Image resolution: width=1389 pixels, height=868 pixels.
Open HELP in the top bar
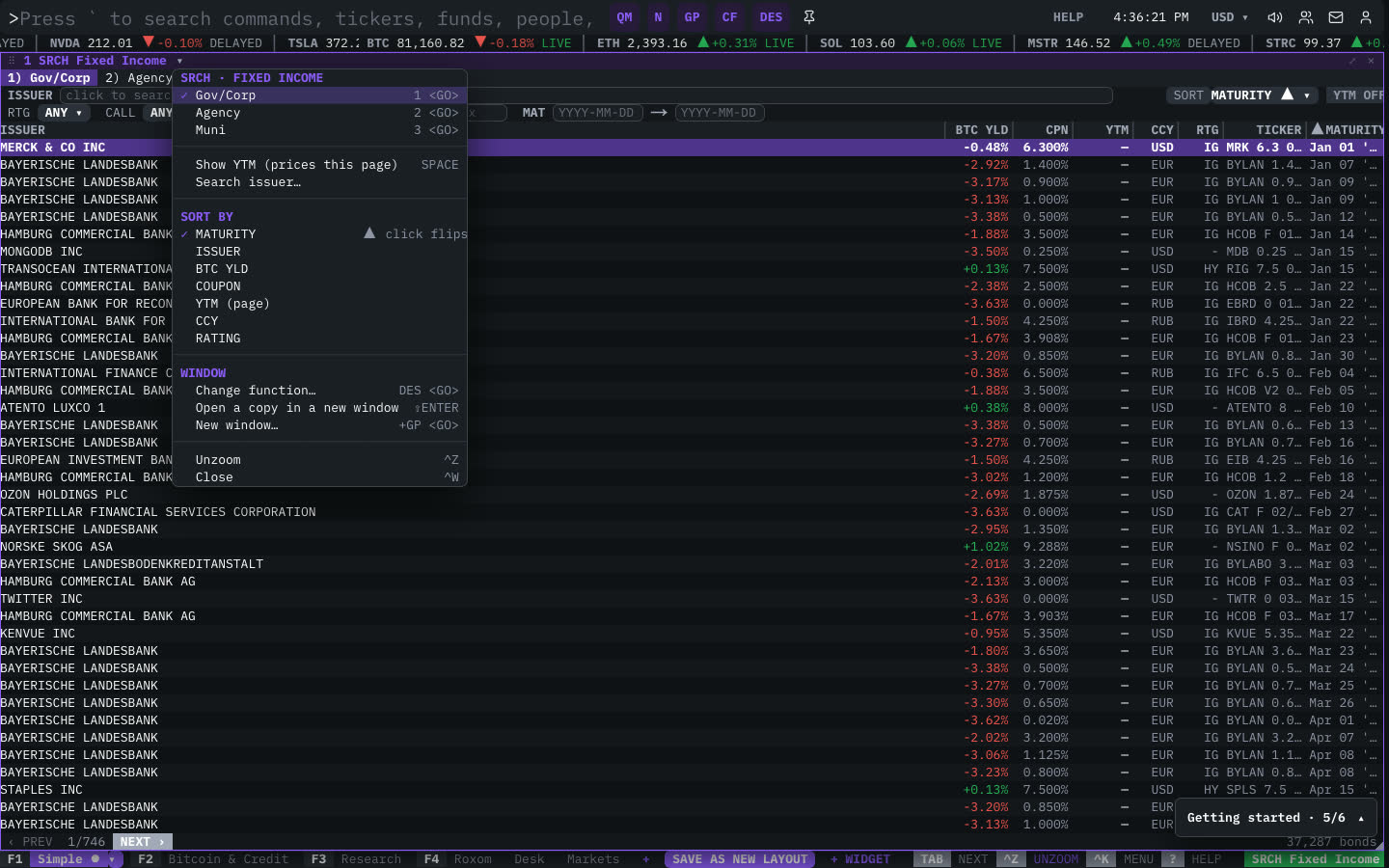1068,17
